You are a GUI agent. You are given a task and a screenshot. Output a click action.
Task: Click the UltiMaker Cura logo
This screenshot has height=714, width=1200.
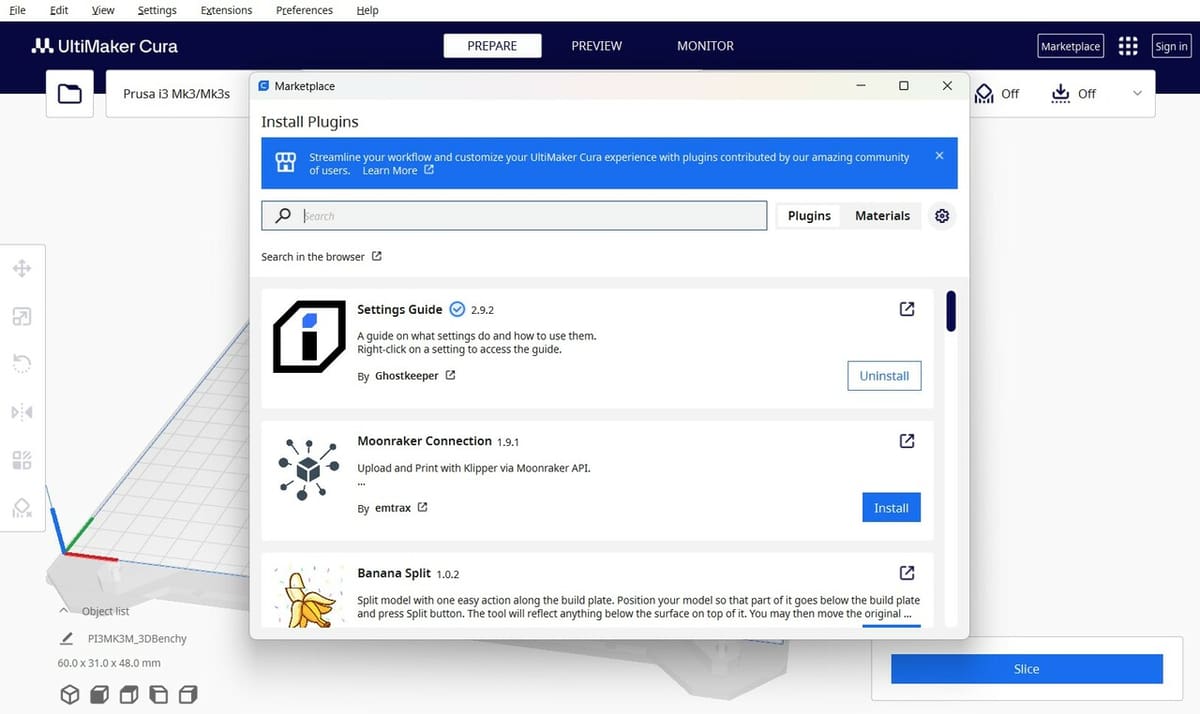coord(104,46)
